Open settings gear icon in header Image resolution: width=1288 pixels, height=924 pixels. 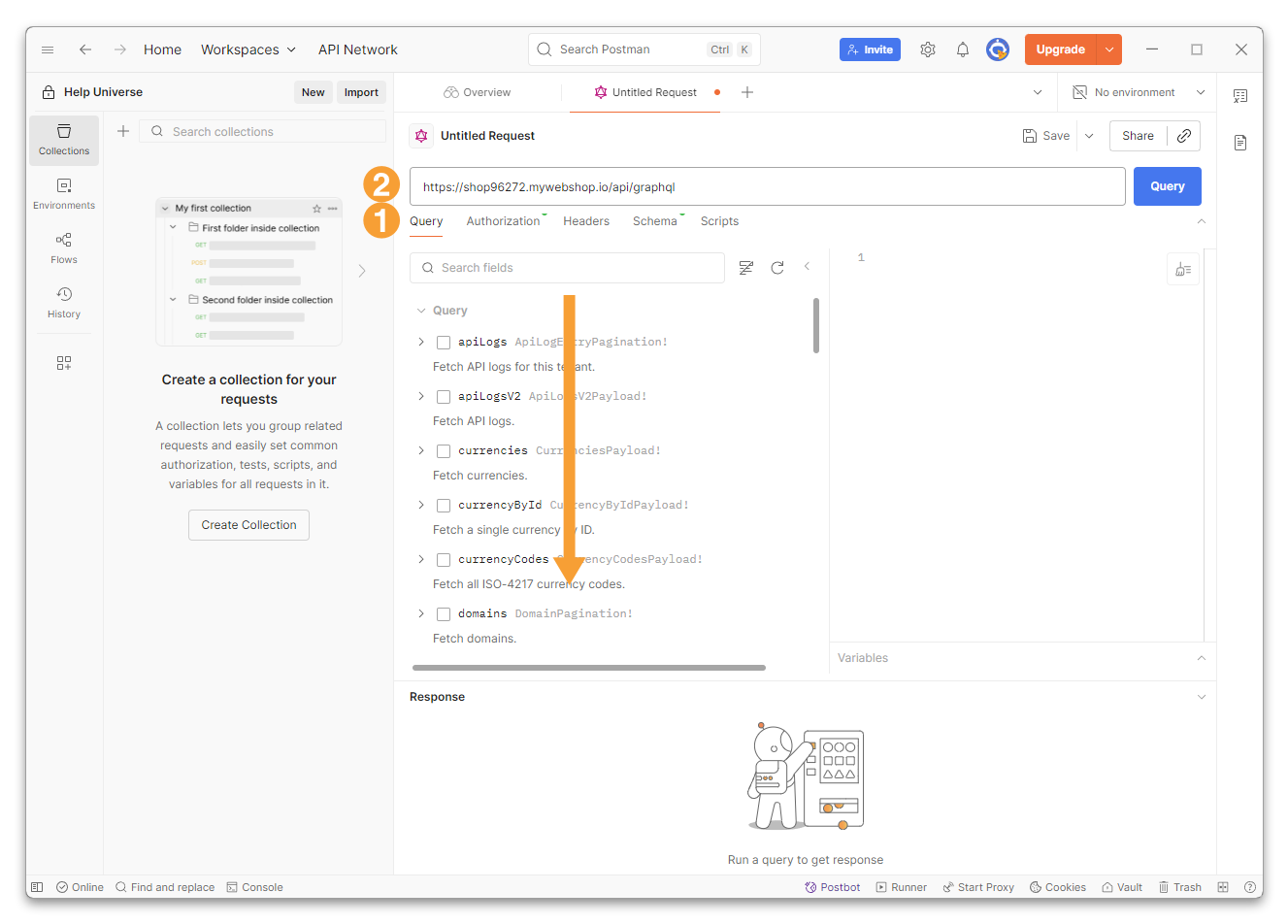pos(928,49)
